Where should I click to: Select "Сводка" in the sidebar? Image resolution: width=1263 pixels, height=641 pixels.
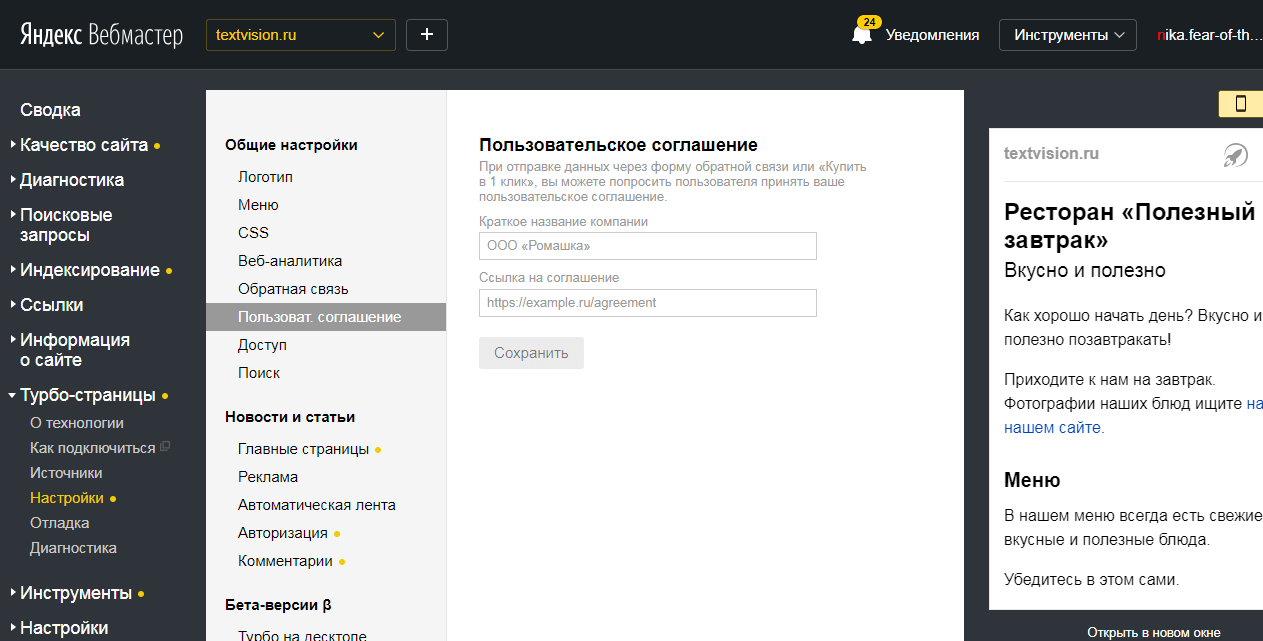[x=50, y=109]
